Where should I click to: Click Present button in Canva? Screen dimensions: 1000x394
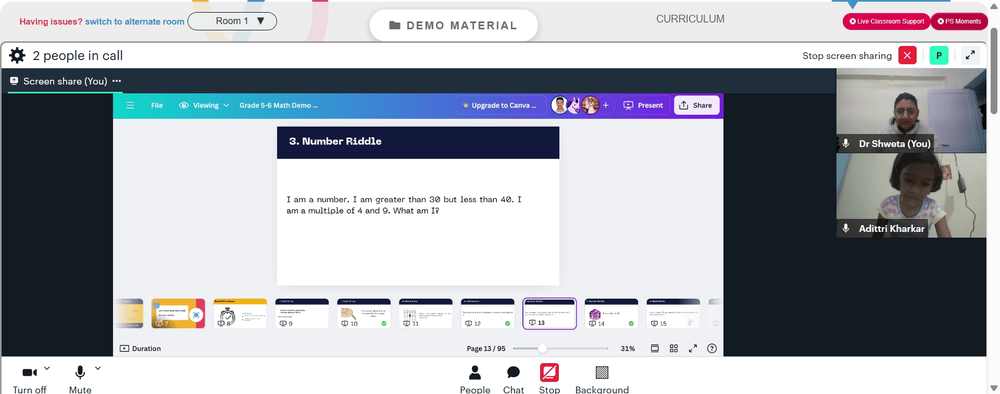pos(643,105)
